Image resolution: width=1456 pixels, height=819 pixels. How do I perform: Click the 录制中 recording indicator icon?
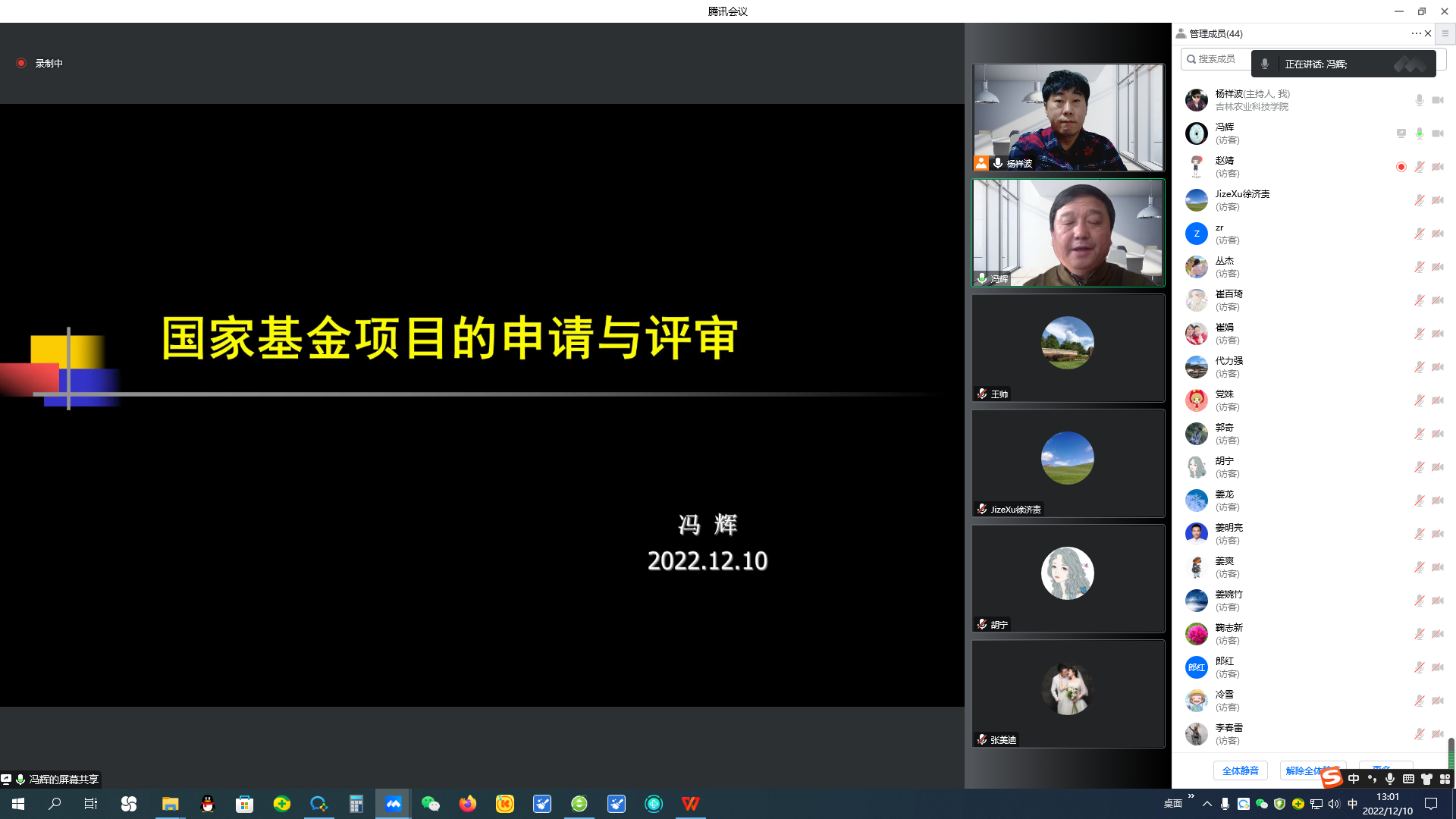[x=21, y=63]
